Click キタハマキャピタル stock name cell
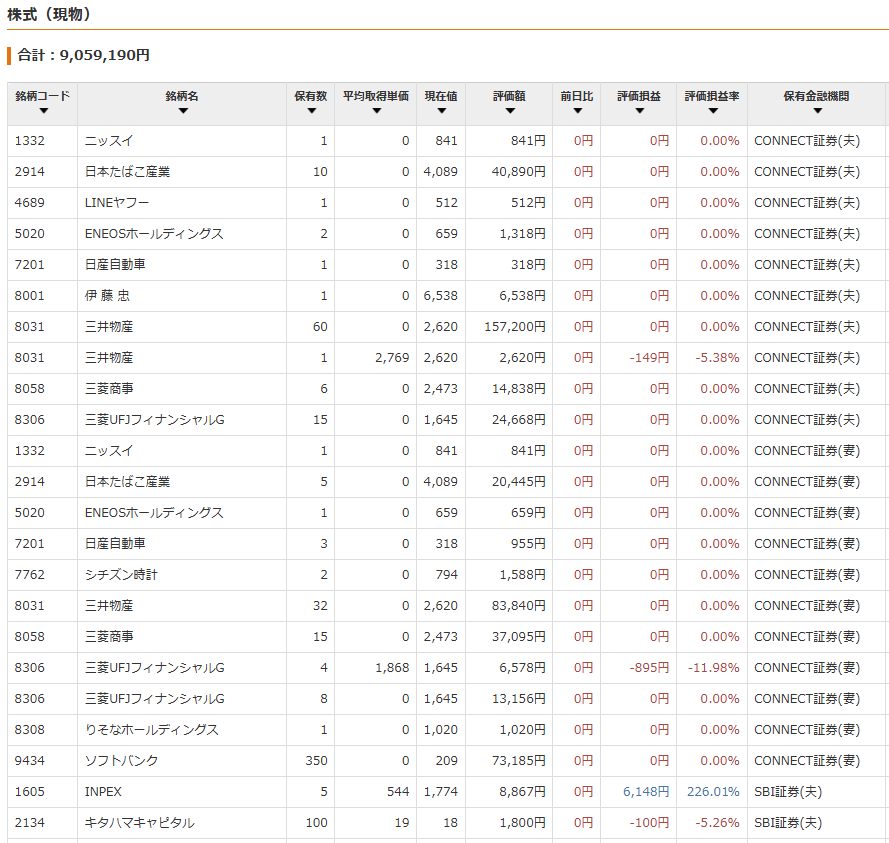Screen dimensions: 889x843 pyautogui.click(x=182, y=823)
